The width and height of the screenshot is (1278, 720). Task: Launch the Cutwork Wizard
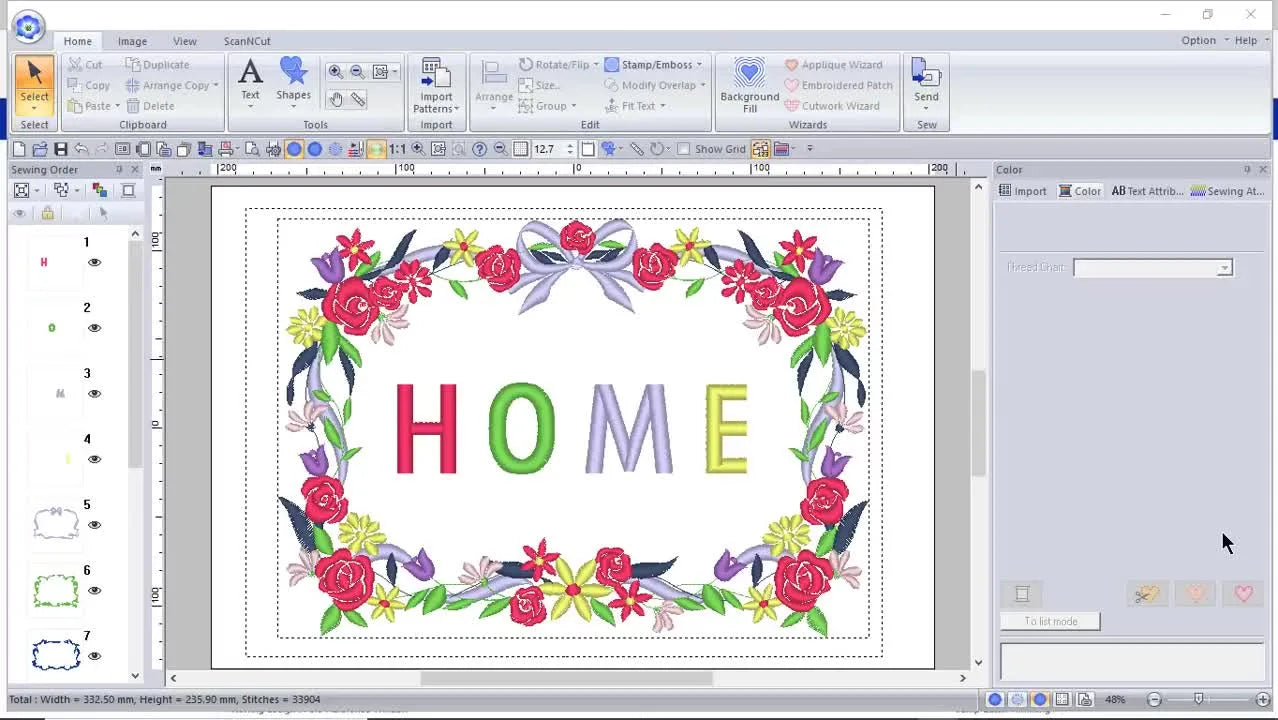pyautogui.click(x=832, y=106)
